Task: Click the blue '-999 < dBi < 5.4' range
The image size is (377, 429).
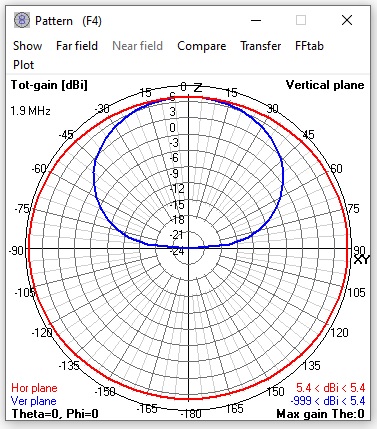Action: tap(328, 401)
